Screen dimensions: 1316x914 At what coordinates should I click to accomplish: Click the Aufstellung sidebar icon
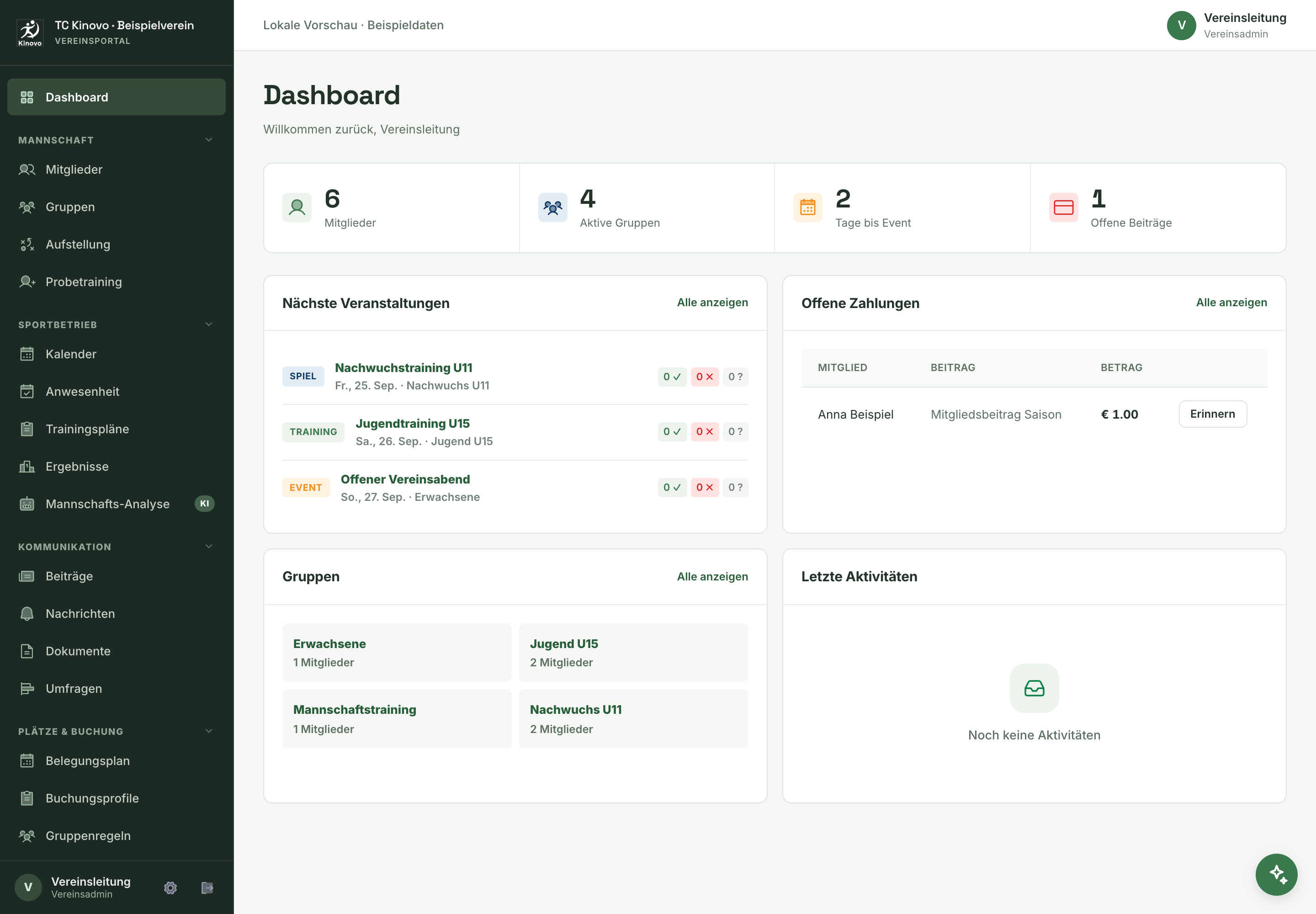[x=27, y=244]
